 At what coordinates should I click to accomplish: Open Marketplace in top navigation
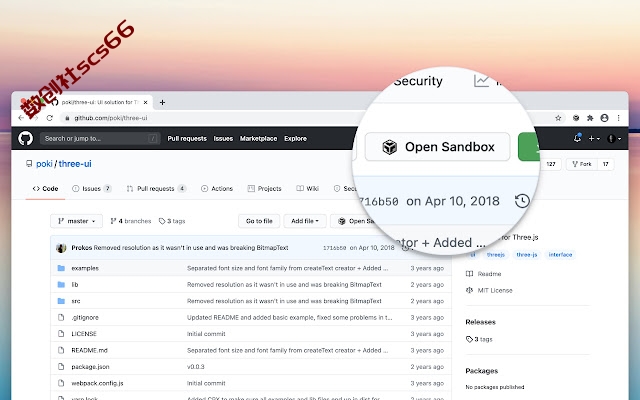click(258, 138)
